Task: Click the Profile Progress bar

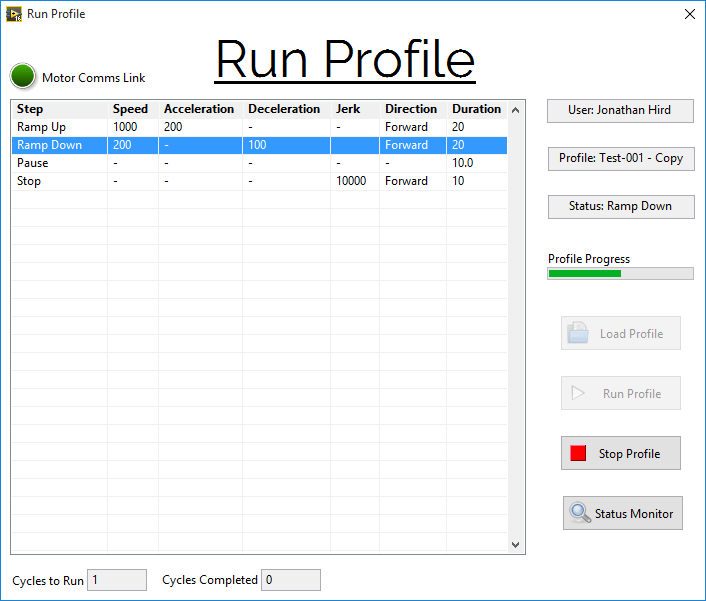Action: 620,273
